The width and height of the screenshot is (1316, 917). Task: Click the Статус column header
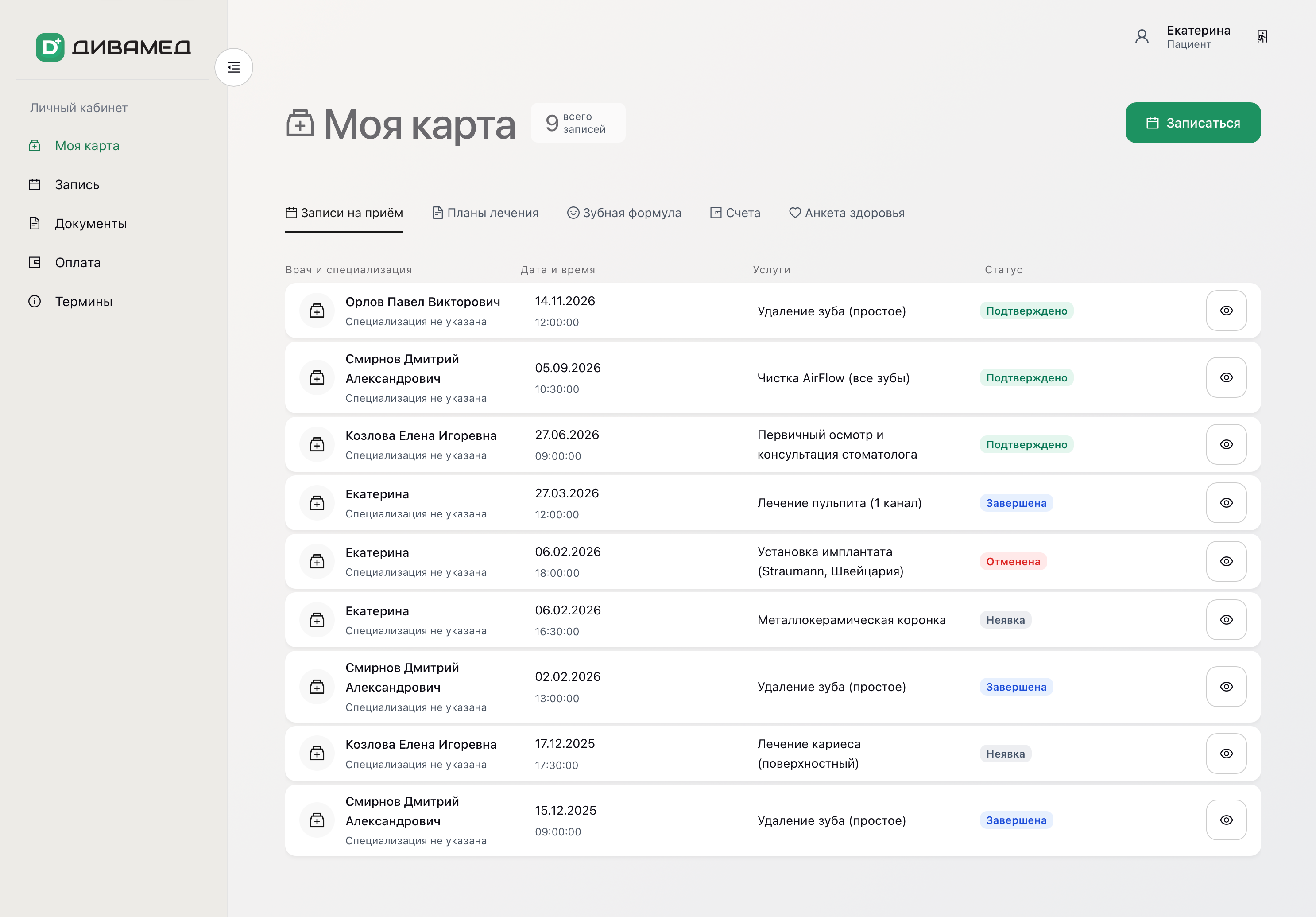point(1004,270)
